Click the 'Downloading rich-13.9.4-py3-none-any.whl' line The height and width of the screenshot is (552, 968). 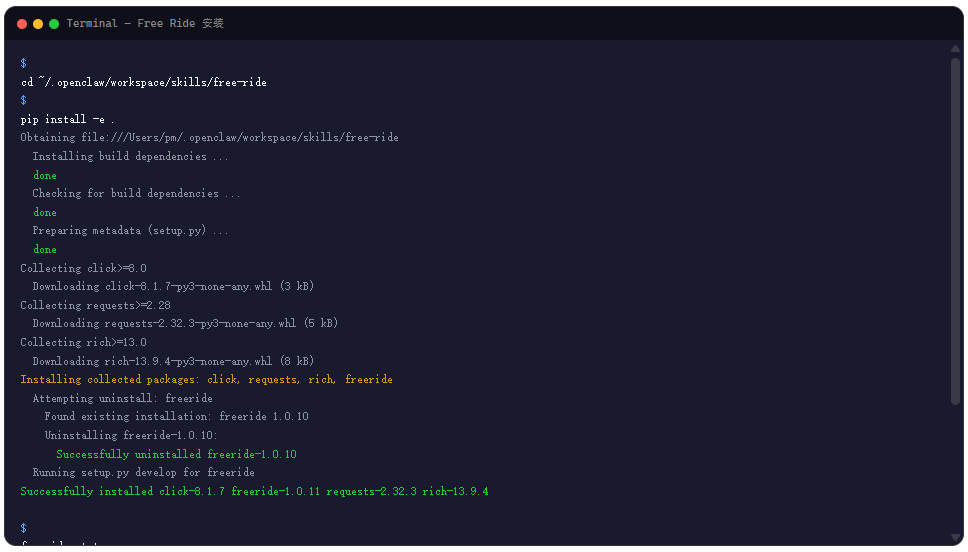coord(173,361)
